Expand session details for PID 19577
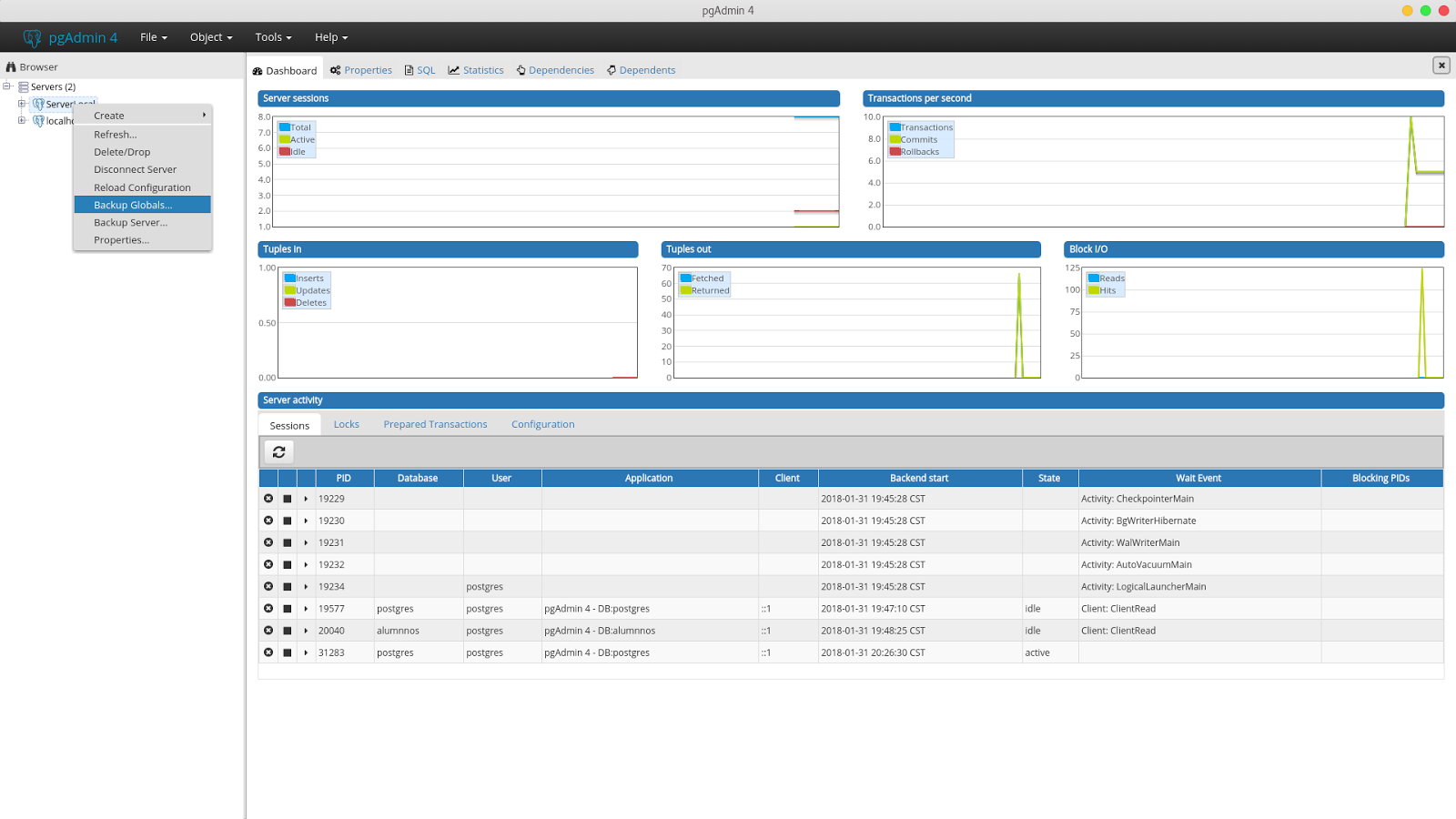This screenshot has height=819, width=1456. tap(306, 609)
